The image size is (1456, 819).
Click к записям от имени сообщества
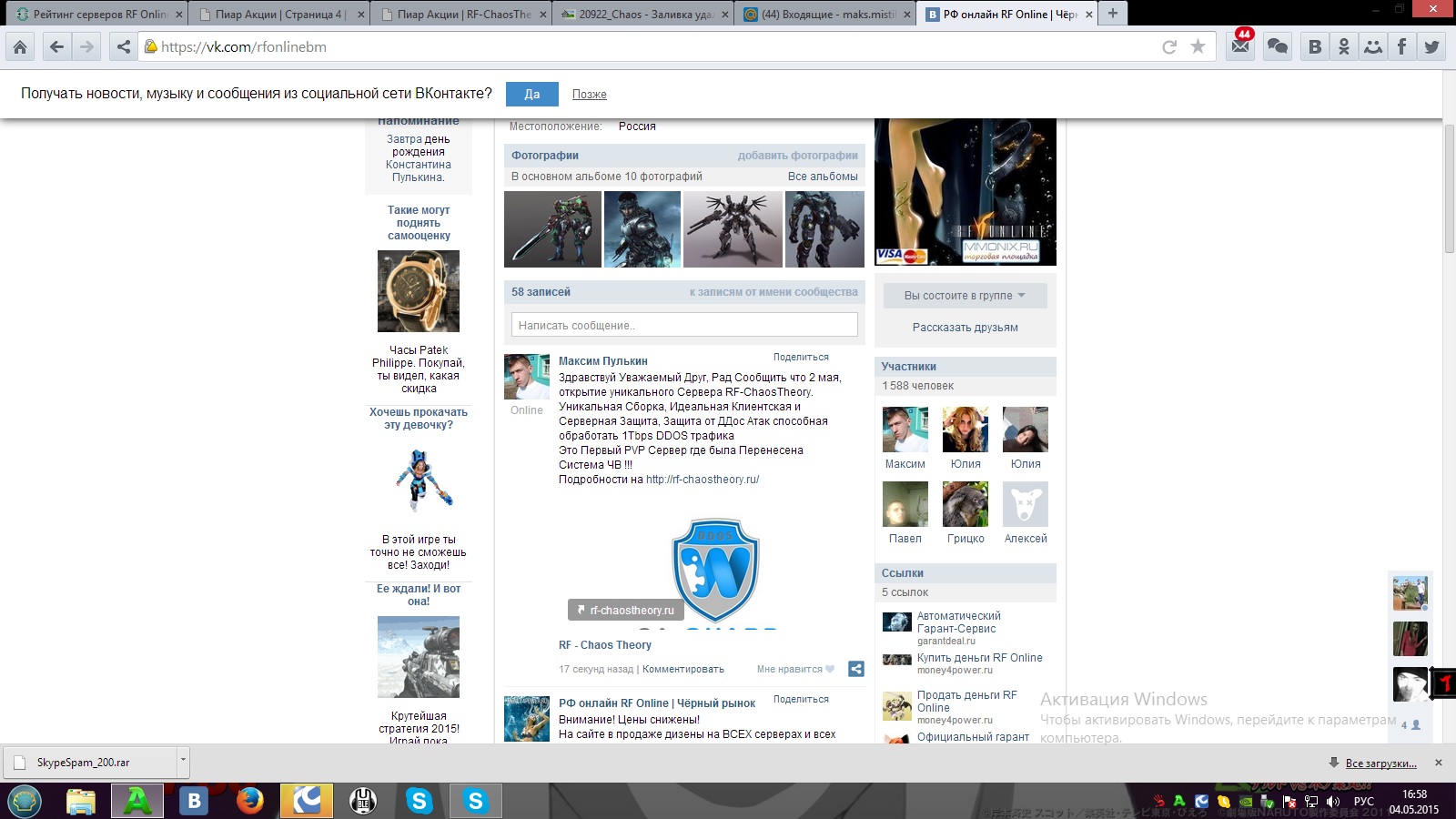coord(773,292)
